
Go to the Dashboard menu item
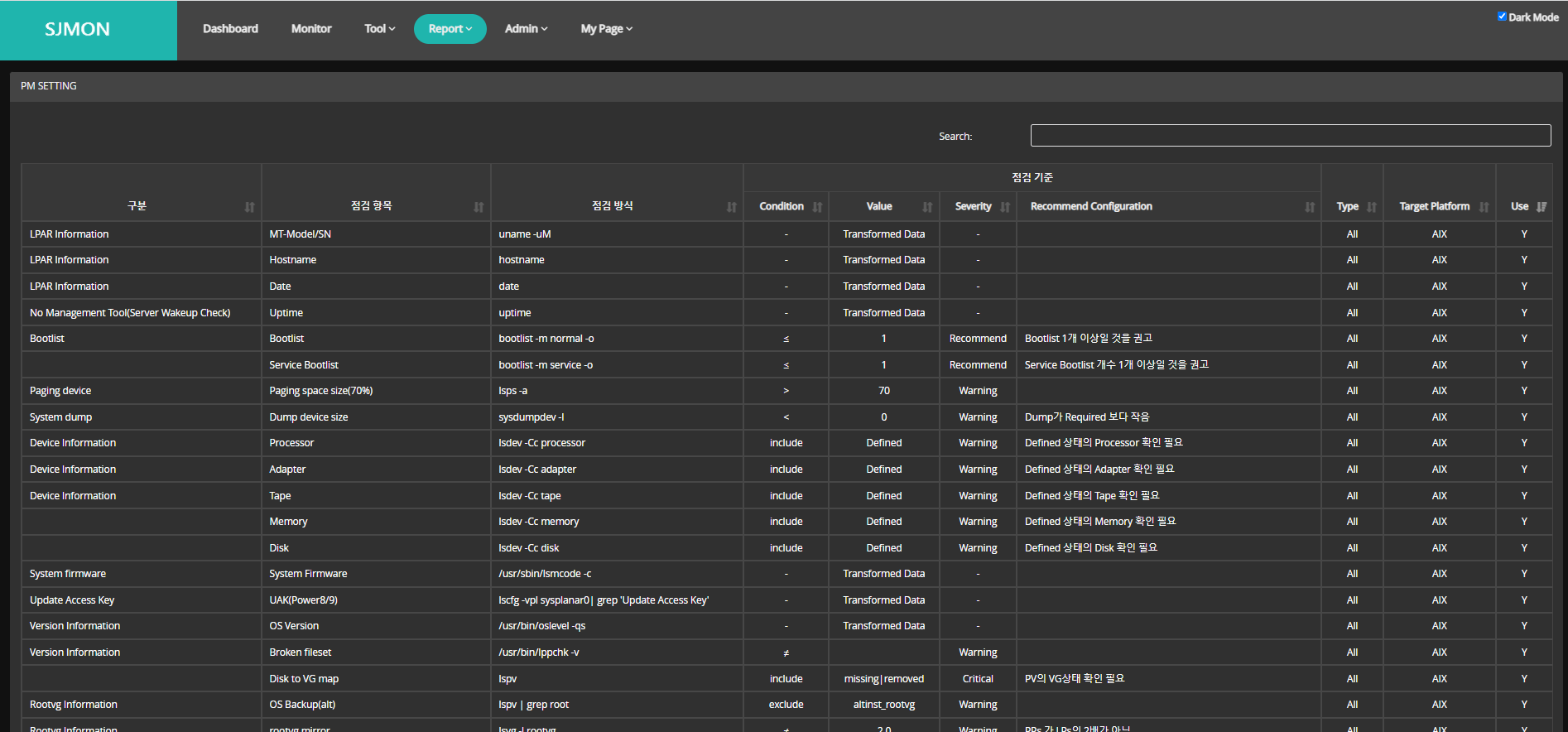tap(230, 29)
